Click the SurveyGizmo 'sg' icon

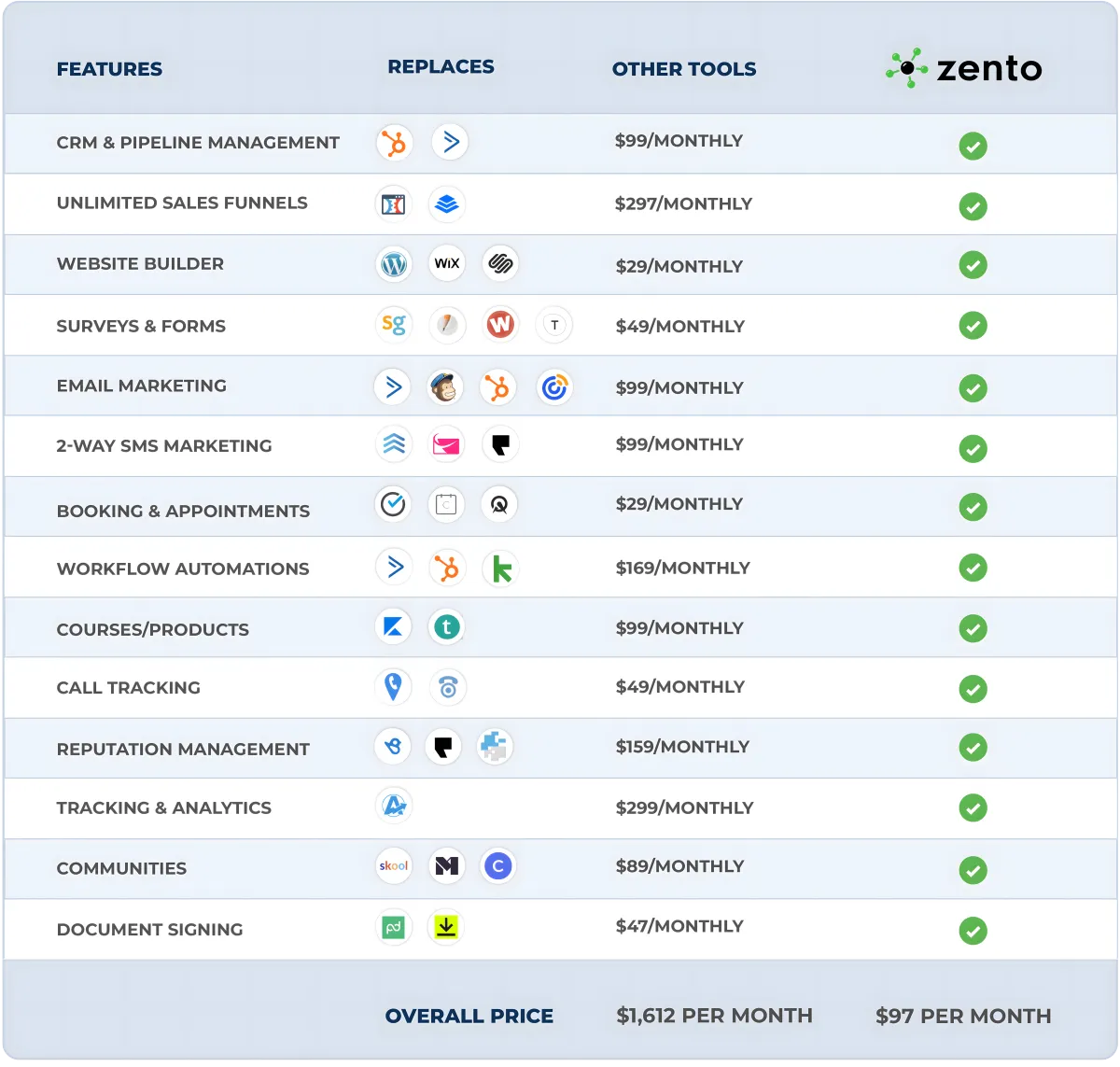point(393,324)
